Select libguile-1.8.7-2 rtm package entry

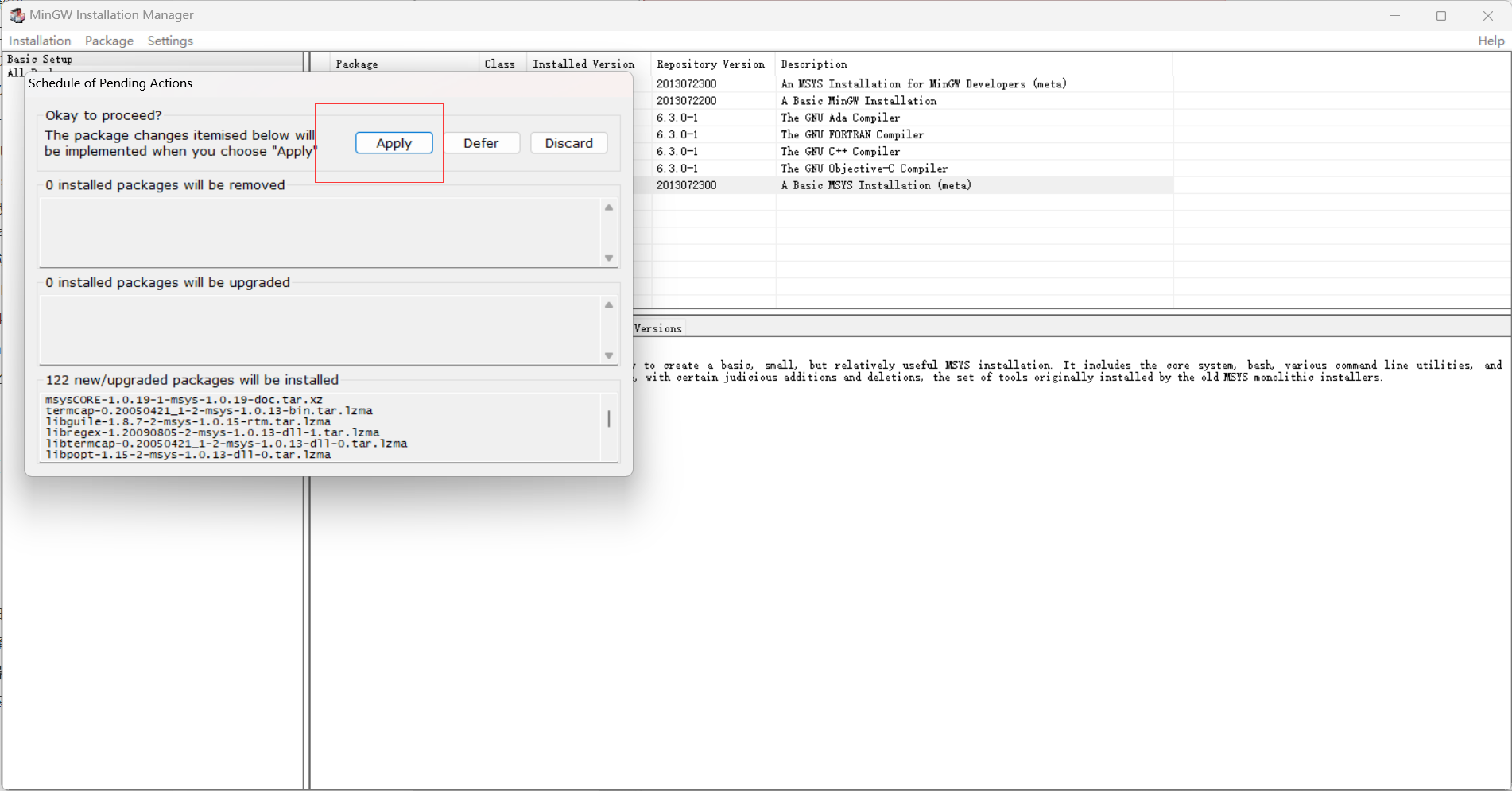pos(188,422)
